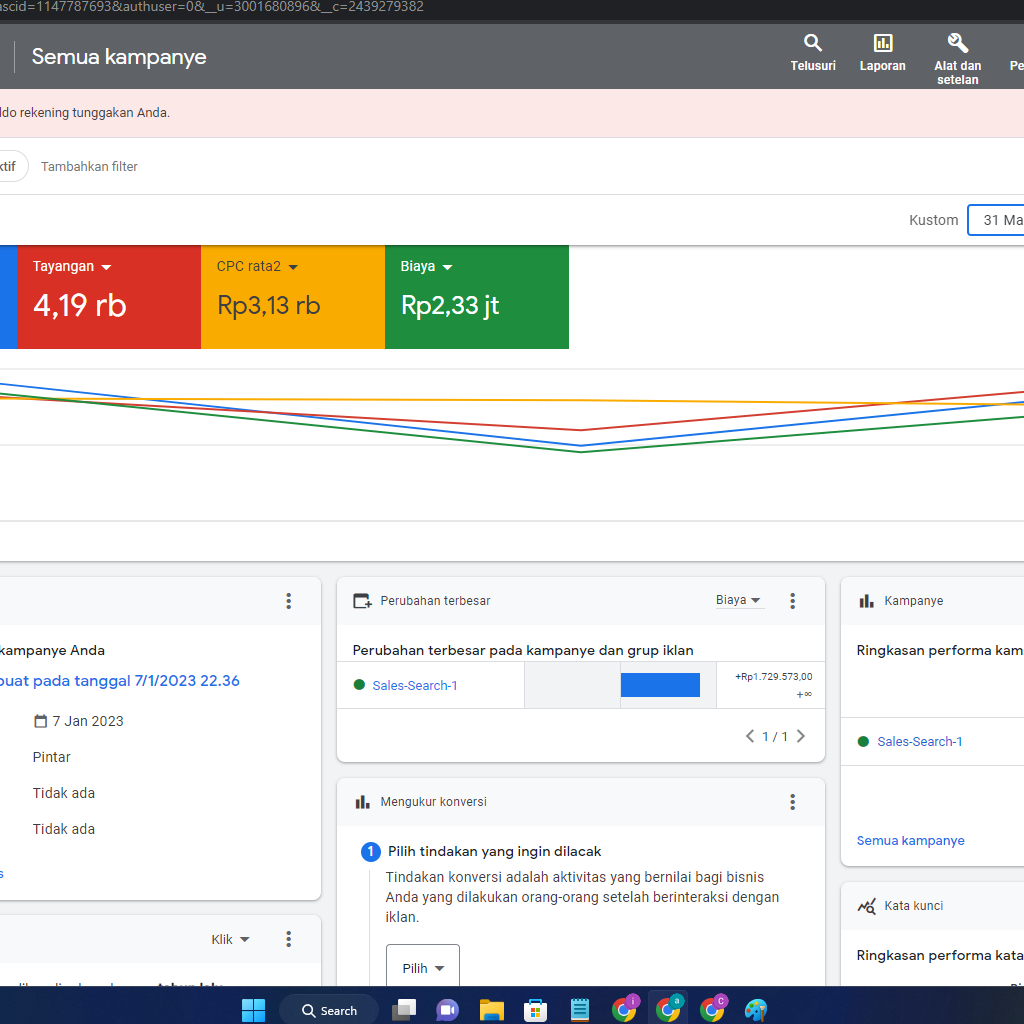Launch Chrome from the Windows taskbar
The height and width of the screenshot is (1024, 1024).
[668, 1009]
